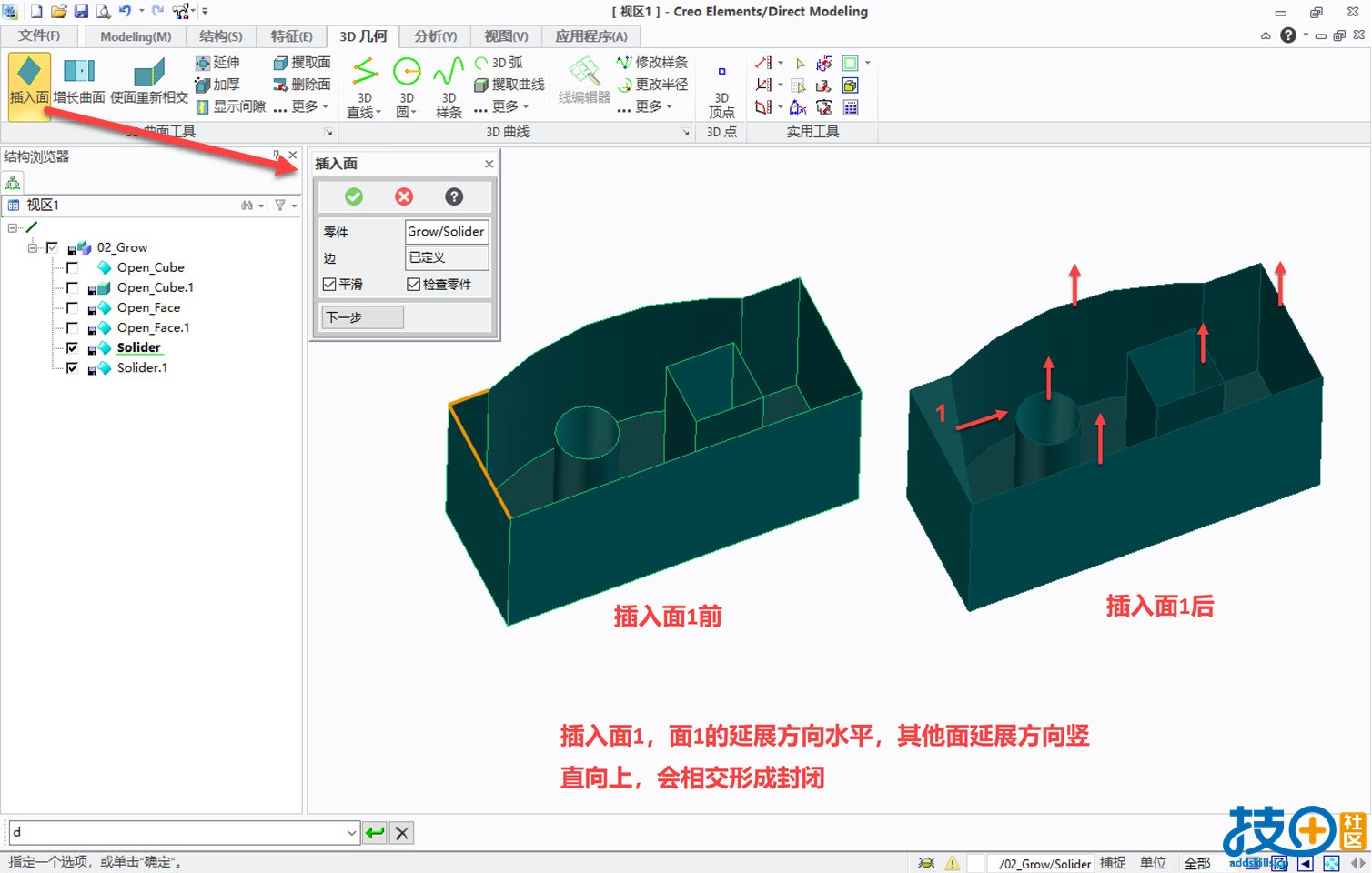Select the 3D 弧 arc tool
1372x873 pixels.
pos(499,63)
